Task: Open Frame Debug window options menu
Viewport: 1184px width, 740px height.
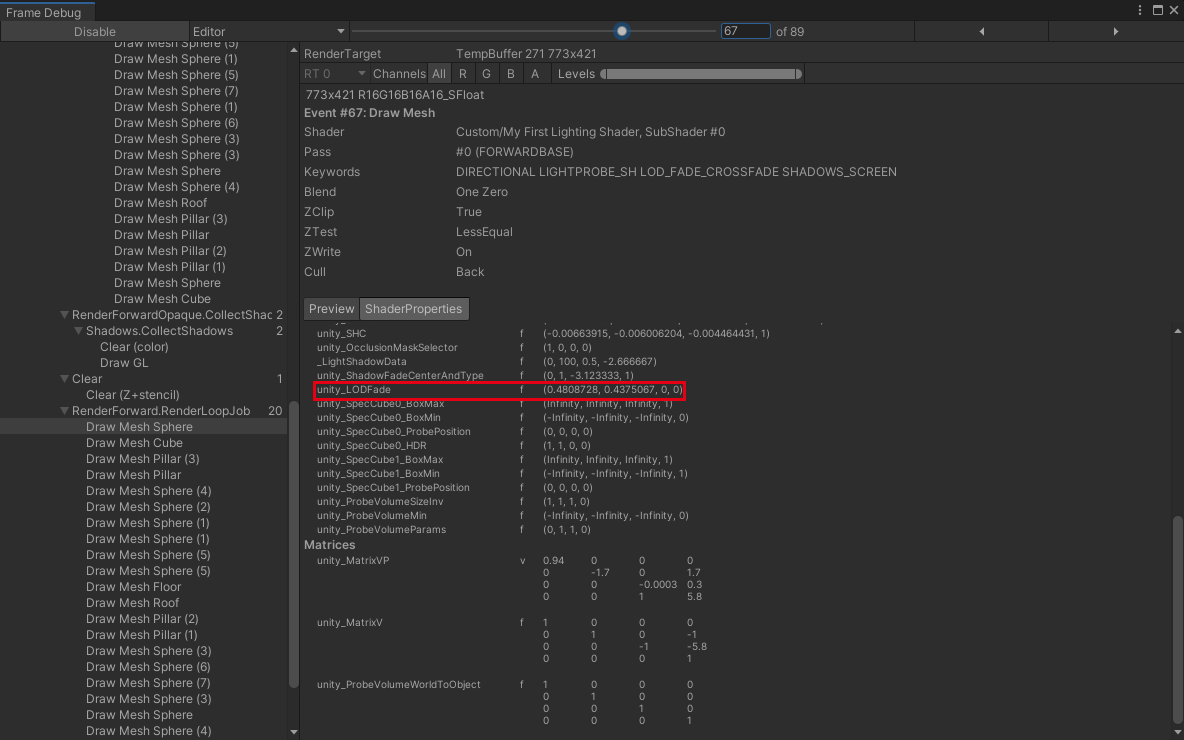Action: [1140, 10]
